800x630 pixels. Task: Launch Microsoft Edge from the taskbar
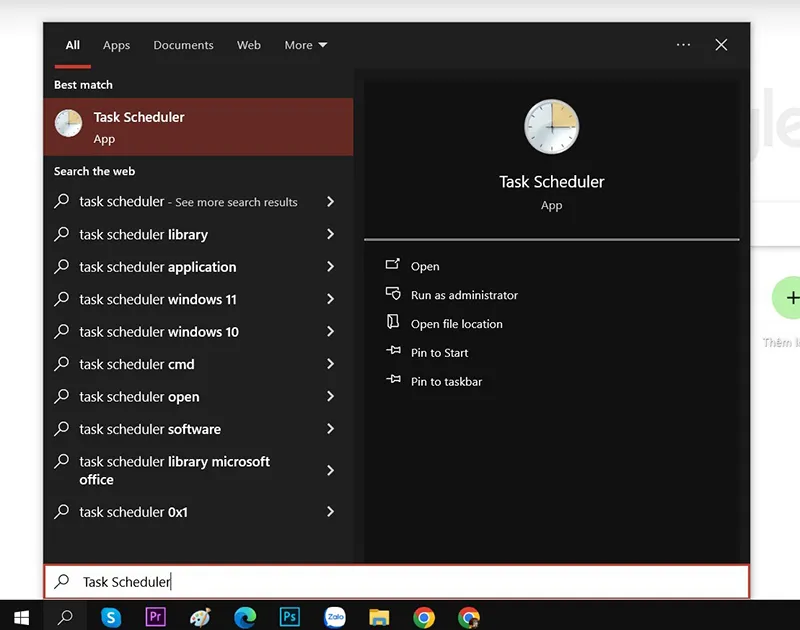tap(244, 617)
